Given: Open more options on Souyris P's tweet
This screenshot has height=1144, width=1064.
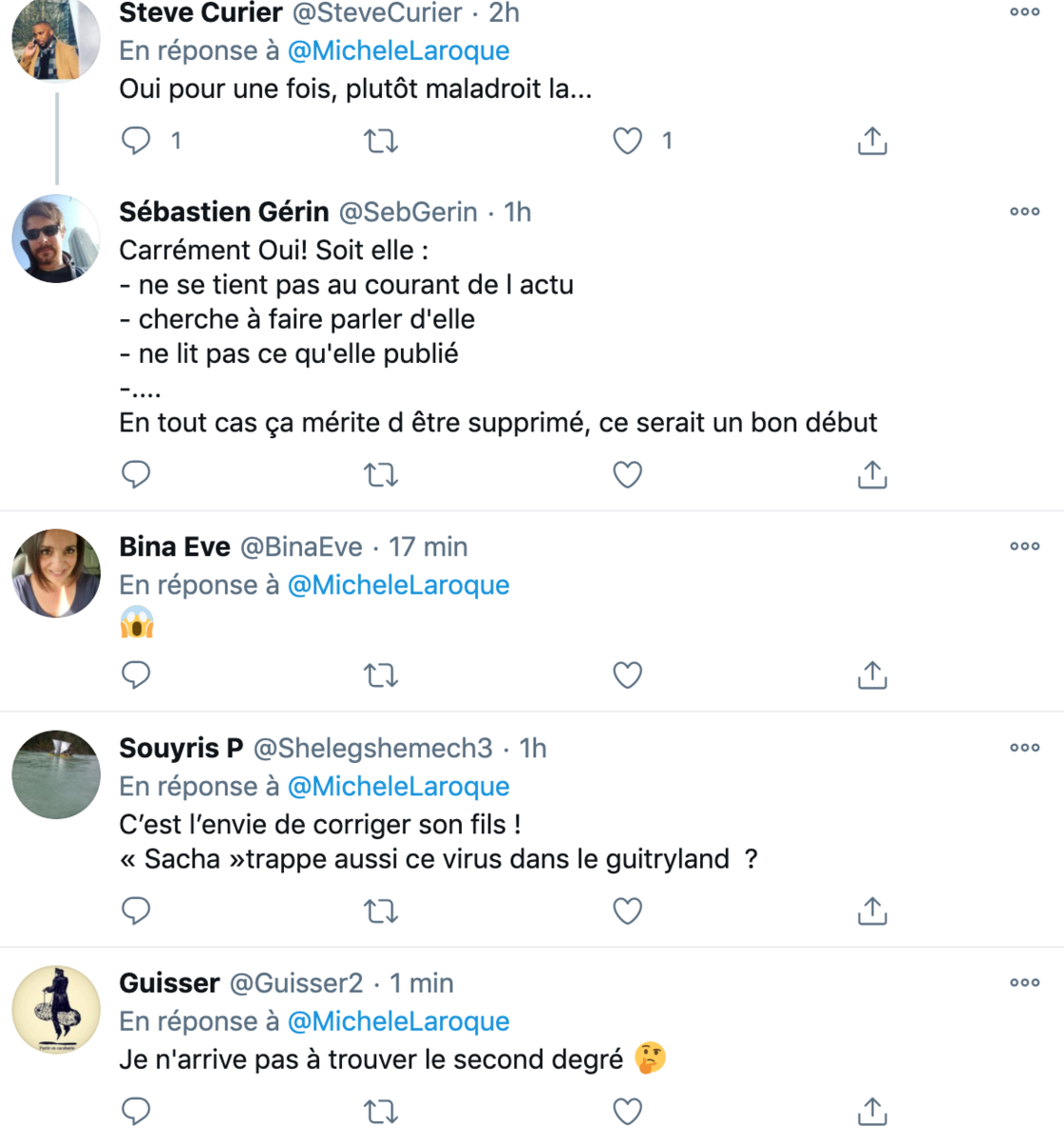Looking at the screenshot, I should coord(1024,748).
